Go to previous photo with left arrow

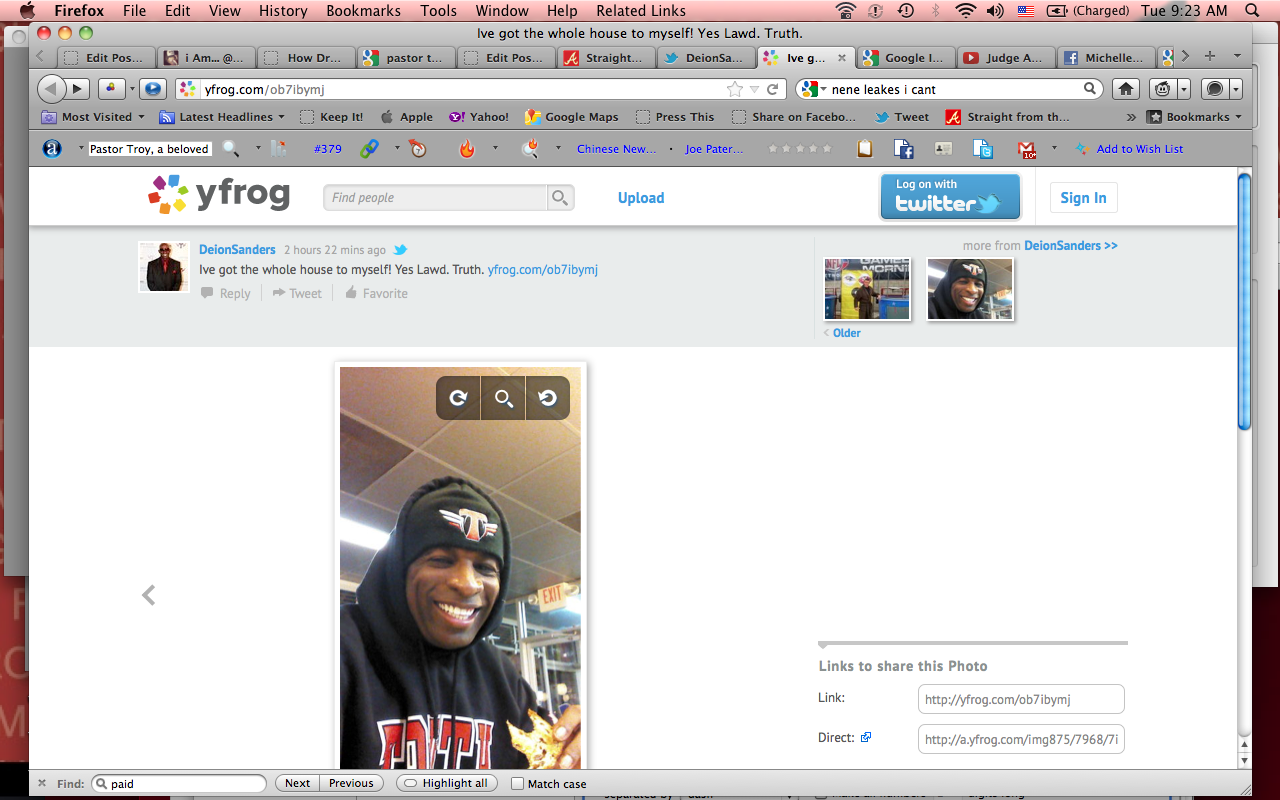coord(149,595)
